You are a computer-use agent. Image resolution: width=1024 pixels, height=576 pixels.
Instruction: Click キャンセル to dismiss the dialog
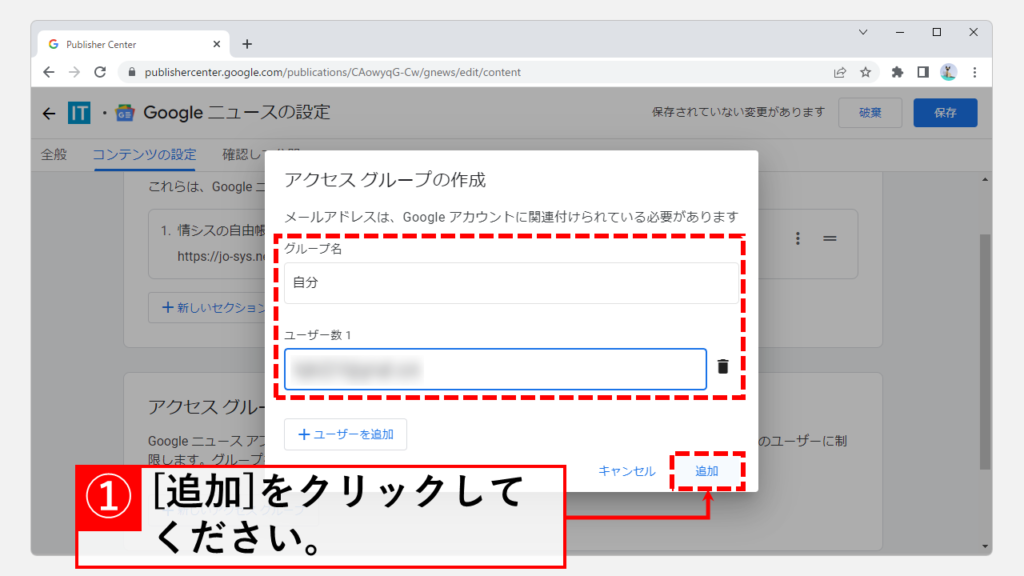pos(627,471)
